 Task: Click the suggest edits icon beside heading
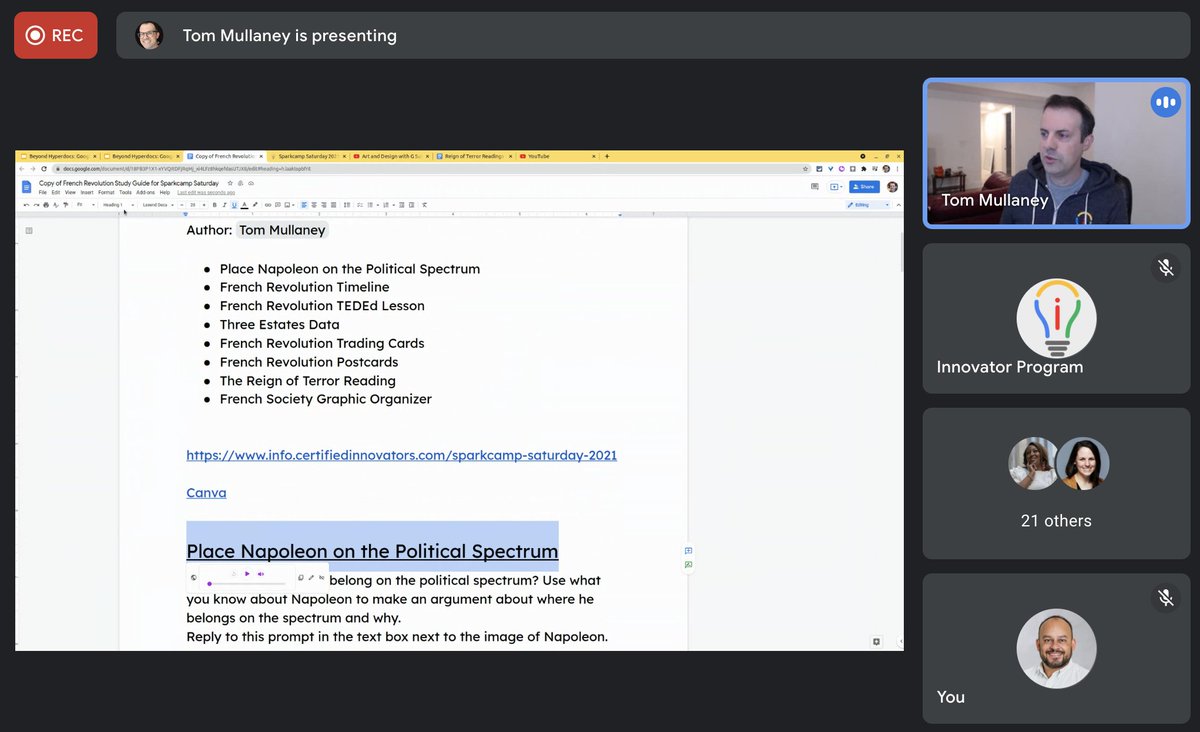[688, 564]
